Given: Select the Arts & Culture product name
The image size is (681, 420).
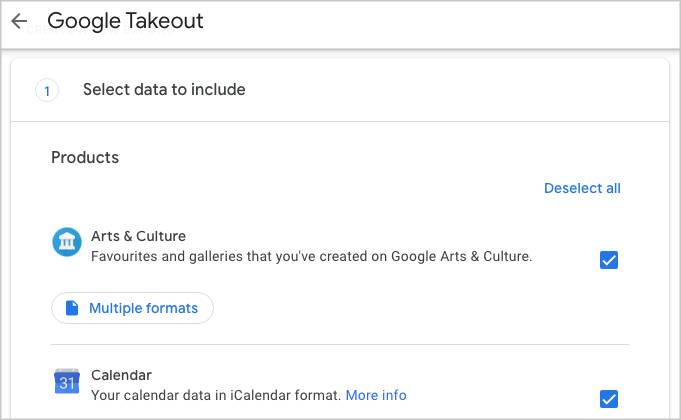Looking at the screenshot, I should pos(138,236).
